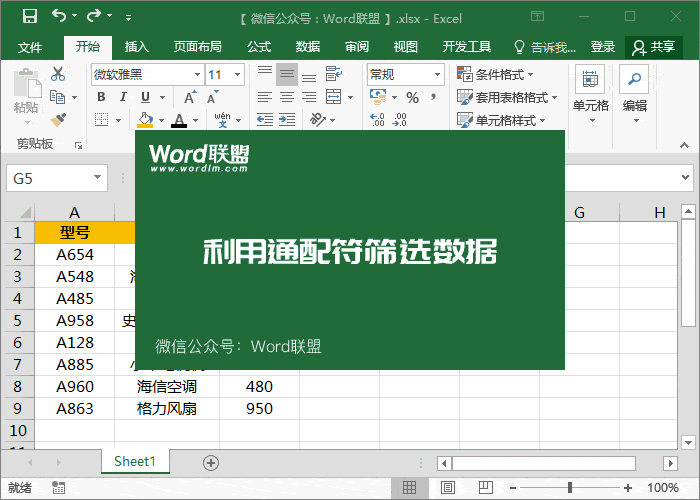Apply the black font color A
Screen dimensions: 700x500
coord(179,120)
